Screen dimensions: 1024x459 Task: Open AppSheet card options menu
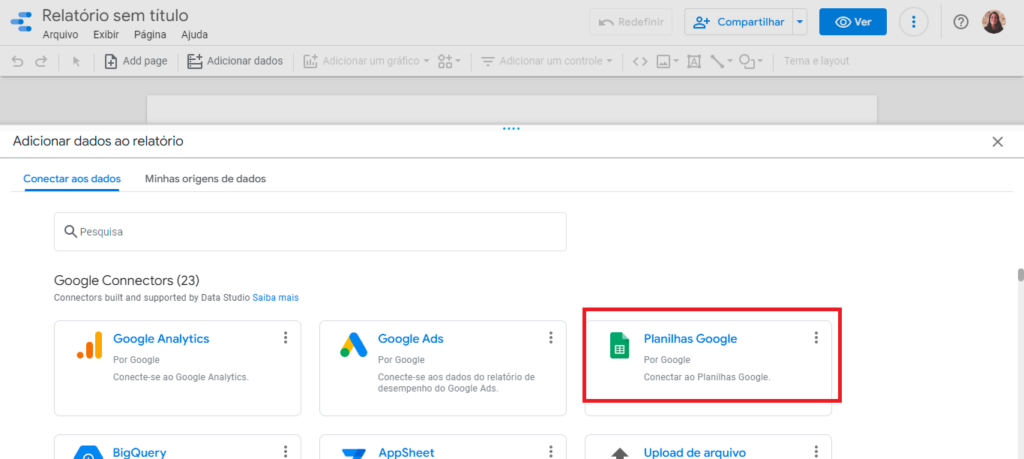pyautogui.click(x=551, y=451)
